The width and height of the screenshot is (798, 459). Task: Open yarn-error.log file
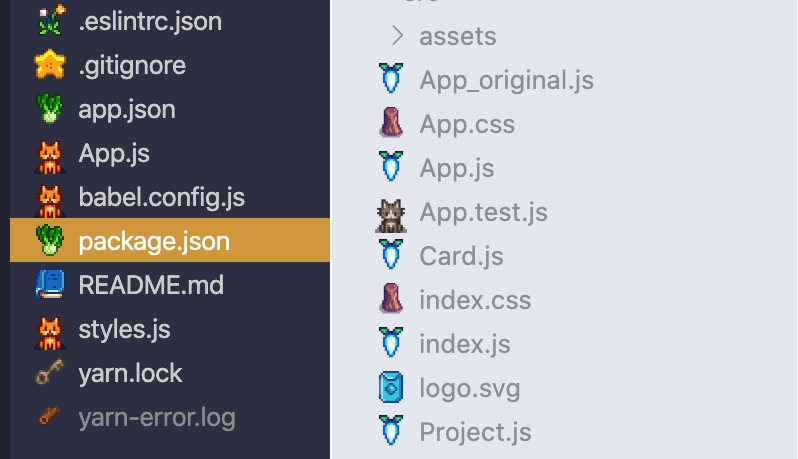point(157,418)
